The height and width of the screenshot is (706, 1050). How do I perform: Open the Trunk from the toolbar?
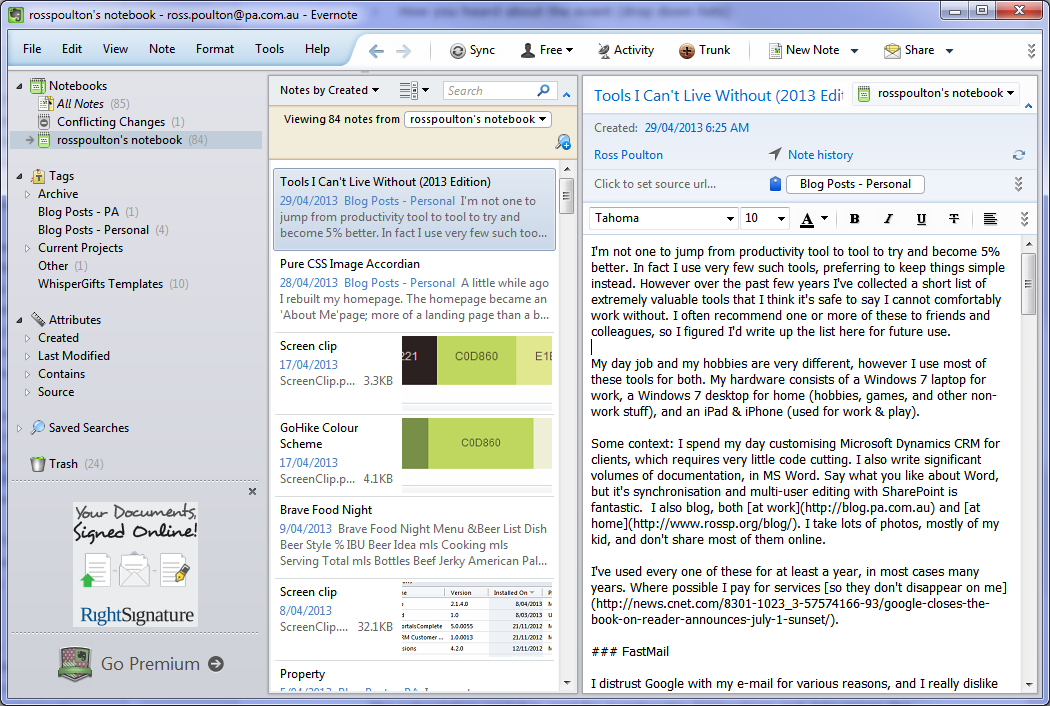pyautogui.click(x=705, y=49)
